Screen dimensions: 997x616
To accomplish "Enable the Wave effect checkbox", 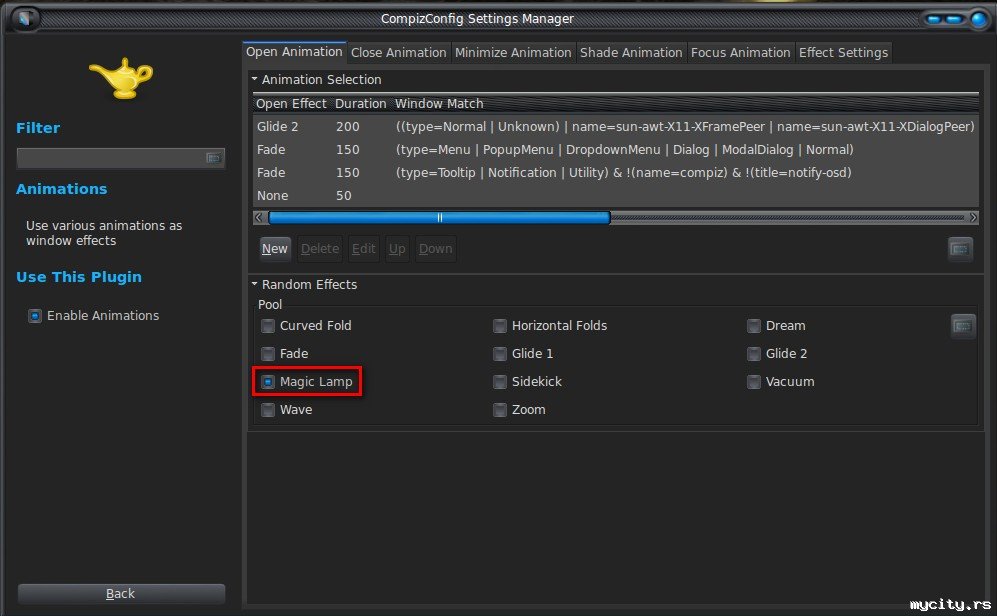I will pos(268,410).
